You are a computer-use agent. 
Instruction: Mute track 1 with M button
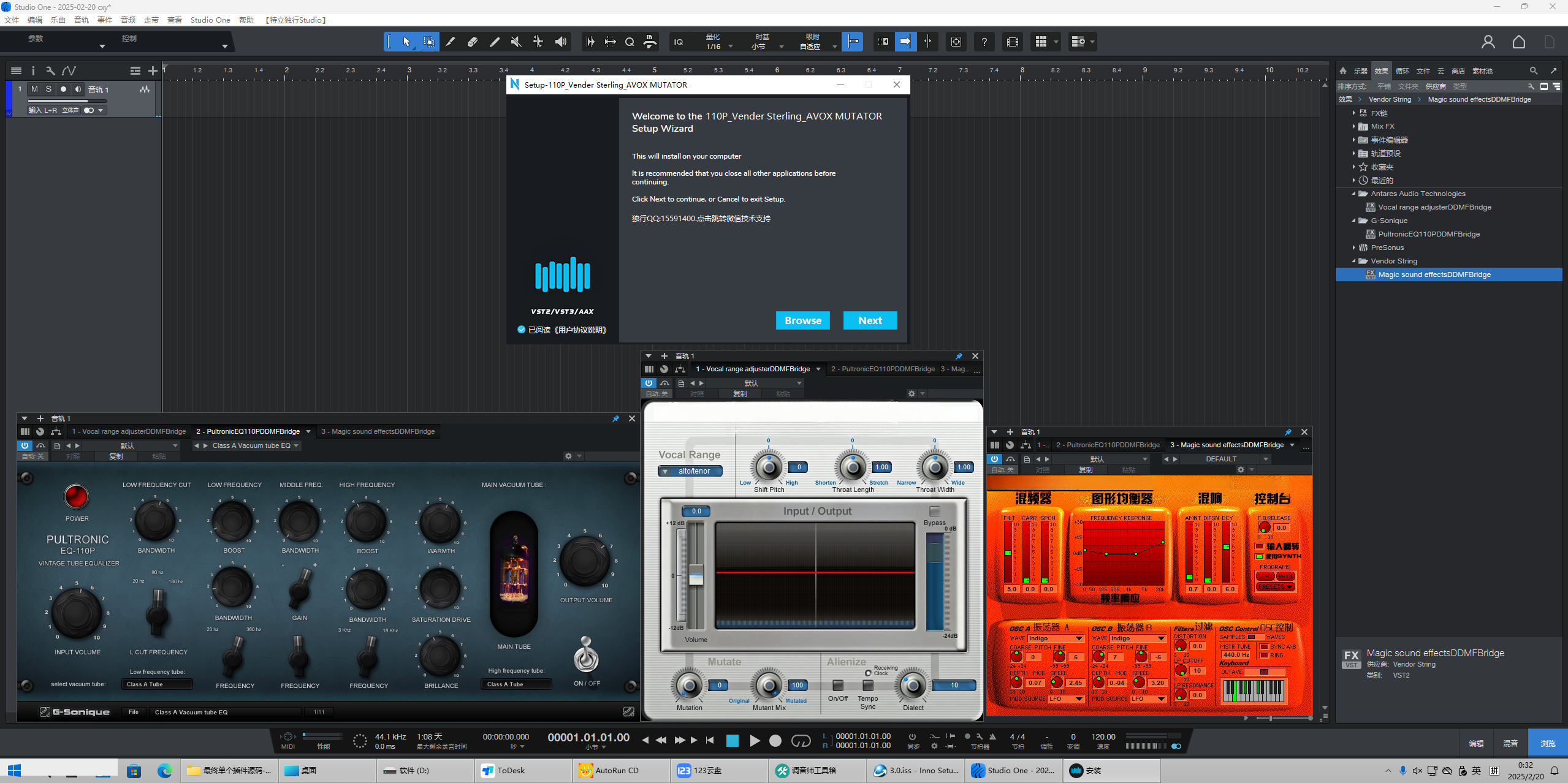(x=34, y=89)
